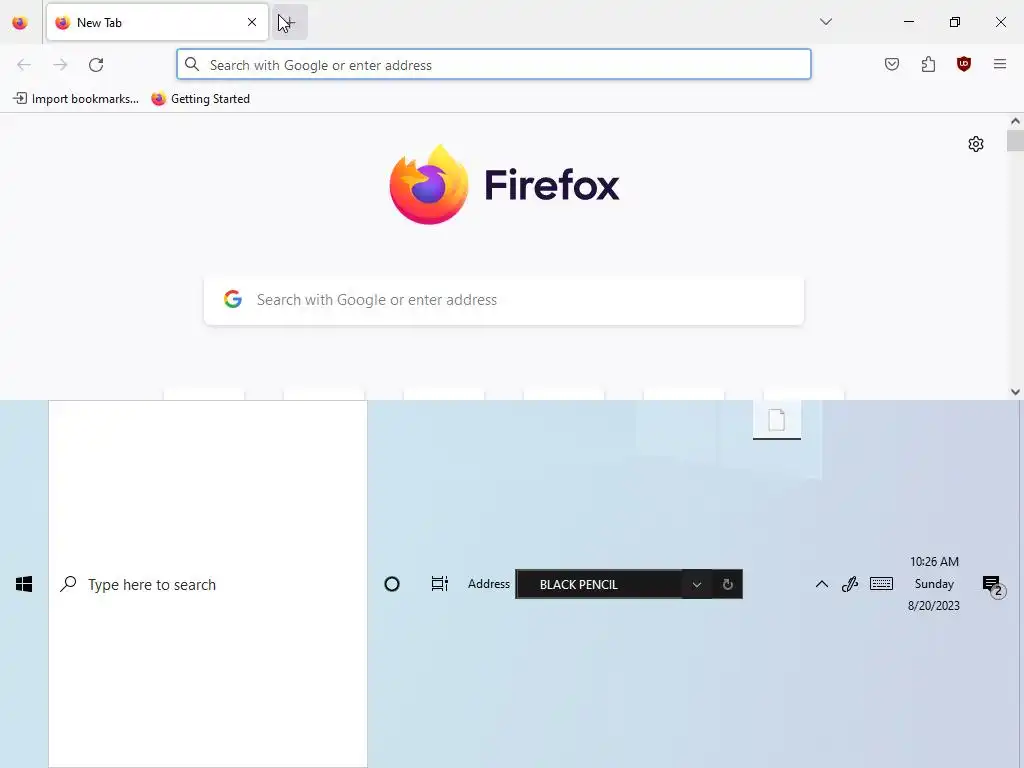Expand the taskbar address dropdown arrow
1024x768 pixels.
(x=697, y=584)
